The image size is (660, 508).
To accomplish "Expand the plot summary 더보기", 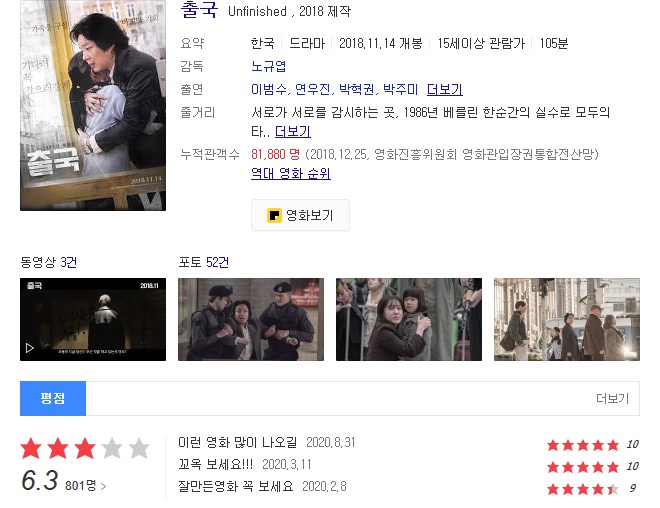I will point(293,132).
